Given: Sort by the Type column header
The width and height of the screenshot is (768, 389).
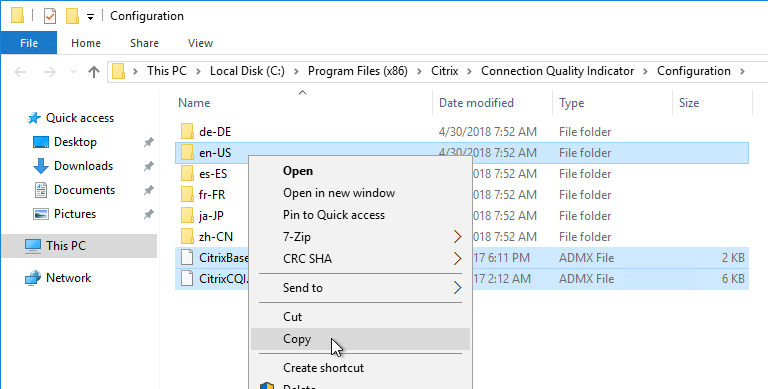Looking at the screenshot, I should click(x=612, y=103).
